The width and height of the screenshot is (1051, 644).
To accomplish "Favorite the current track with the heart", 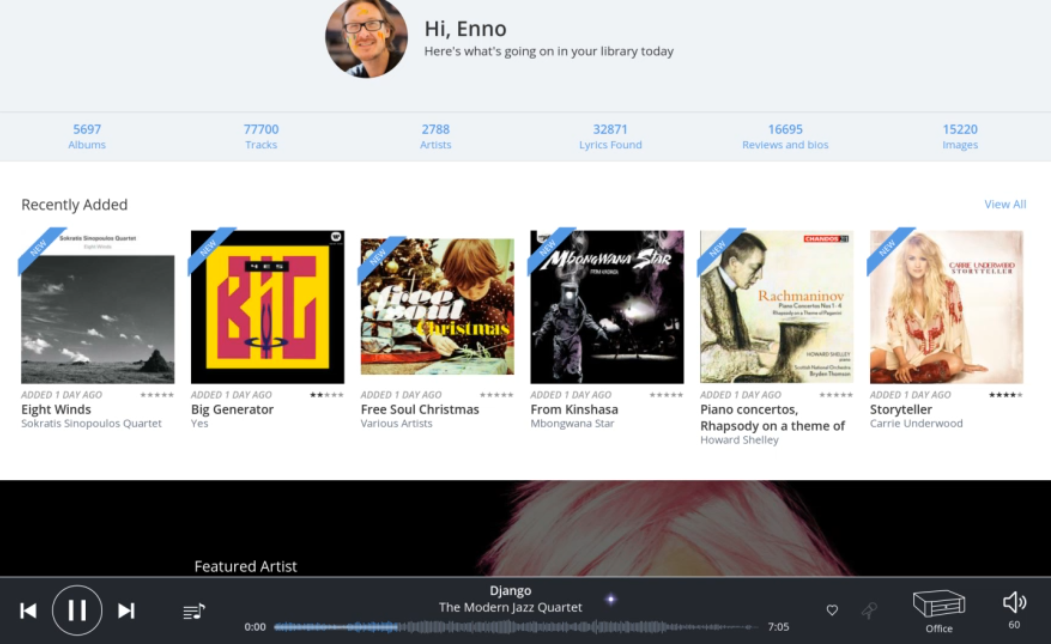I will point(832,610).
